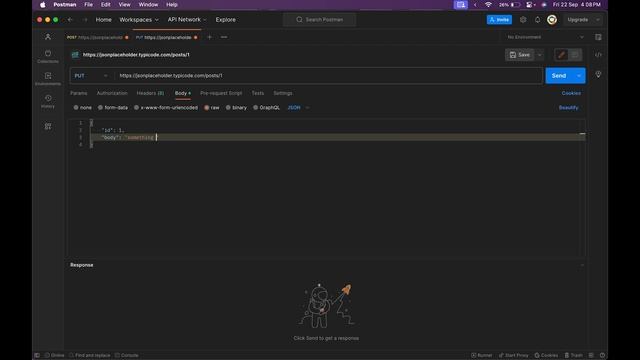Switch to edit mode pencil icon
640x360 pixels.
pyautogui.click(x=561, y=55)
